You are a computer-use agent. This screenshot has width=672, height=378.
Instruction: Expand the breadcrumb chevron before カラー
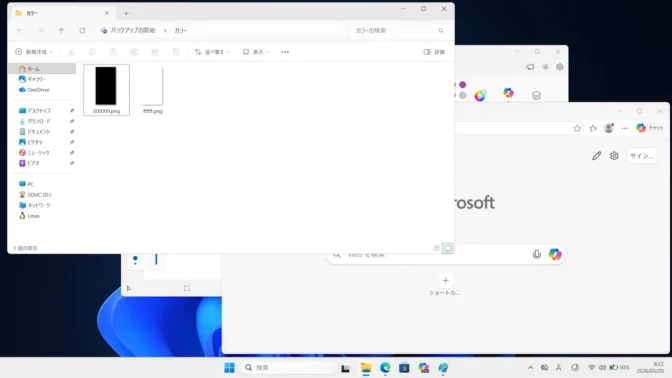165,30
